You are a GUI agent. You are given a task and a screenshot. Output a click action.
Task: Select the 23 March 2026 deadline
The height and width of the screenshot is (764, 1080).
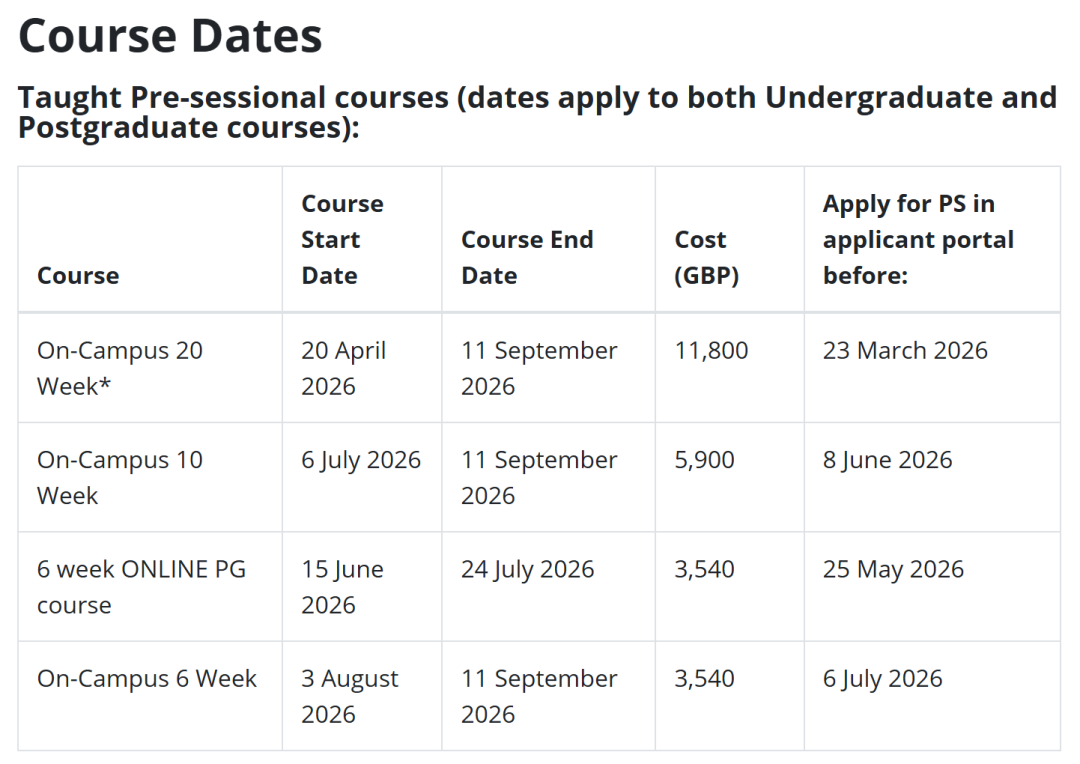tap(905, 350)
